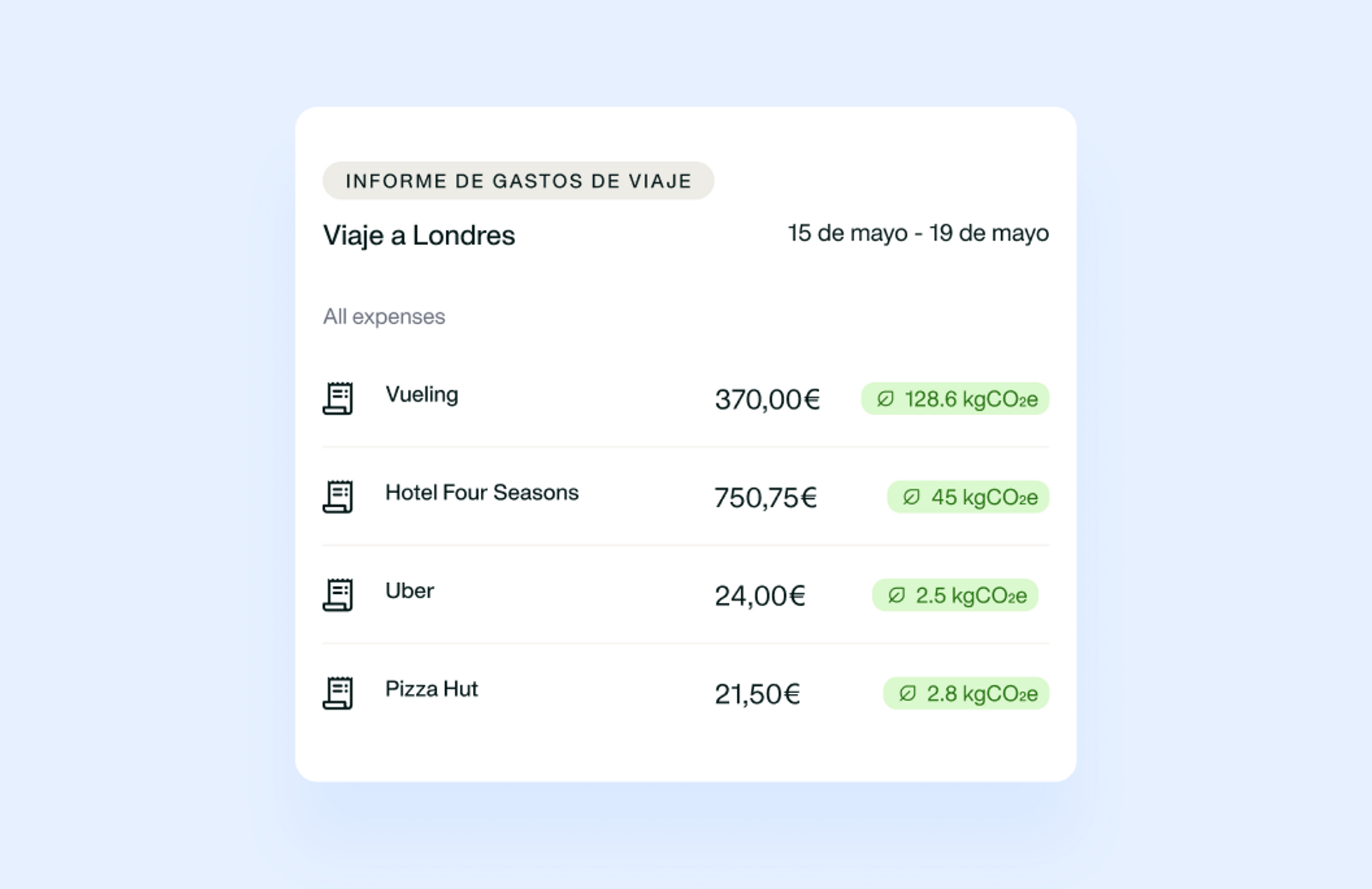This screenshot has height=889, width=1372.
Task: Click the All expenses section label
Action: [x=384, y=317]
